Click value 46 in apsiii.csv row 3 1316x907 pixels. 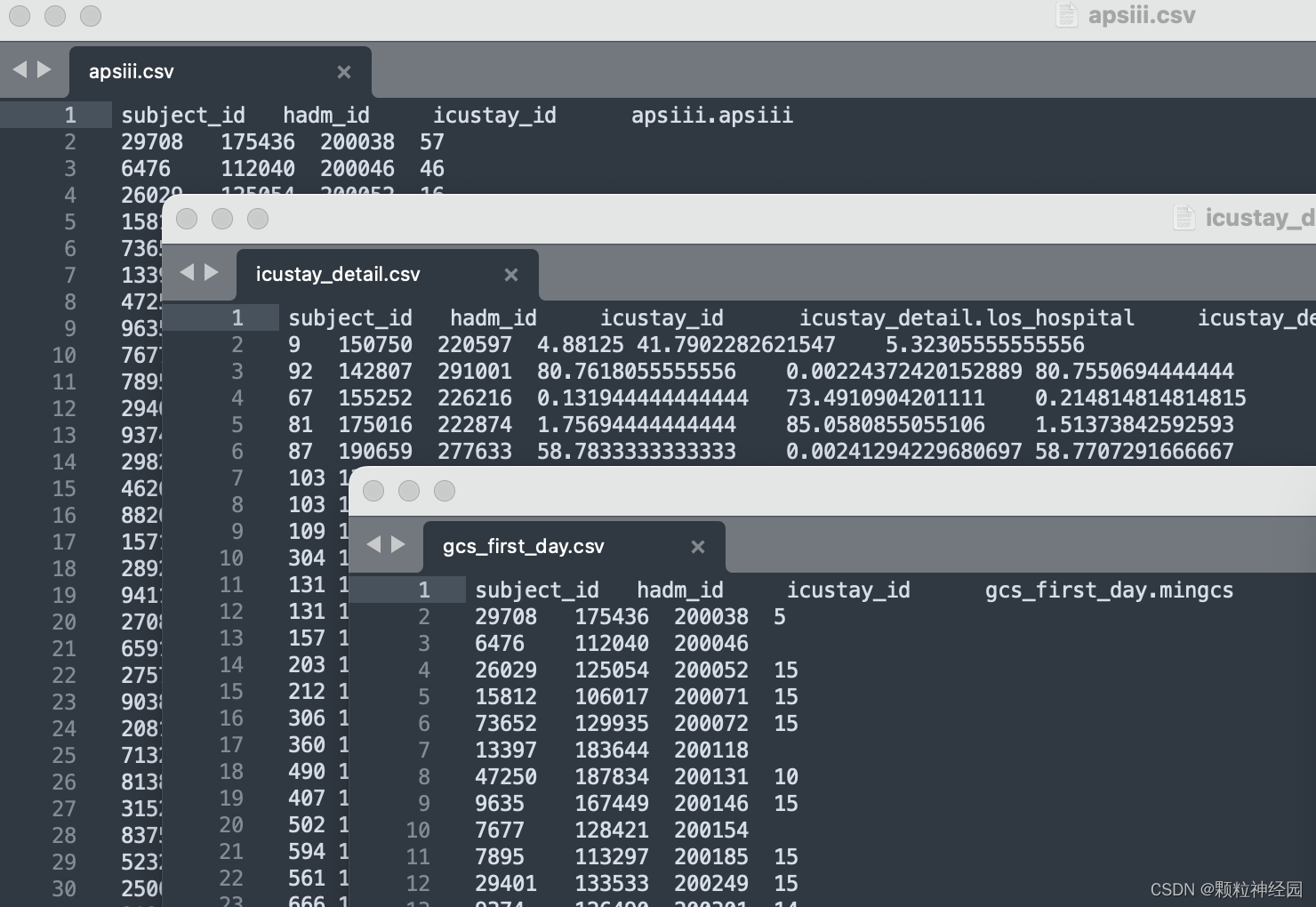(x=432, y=169)
